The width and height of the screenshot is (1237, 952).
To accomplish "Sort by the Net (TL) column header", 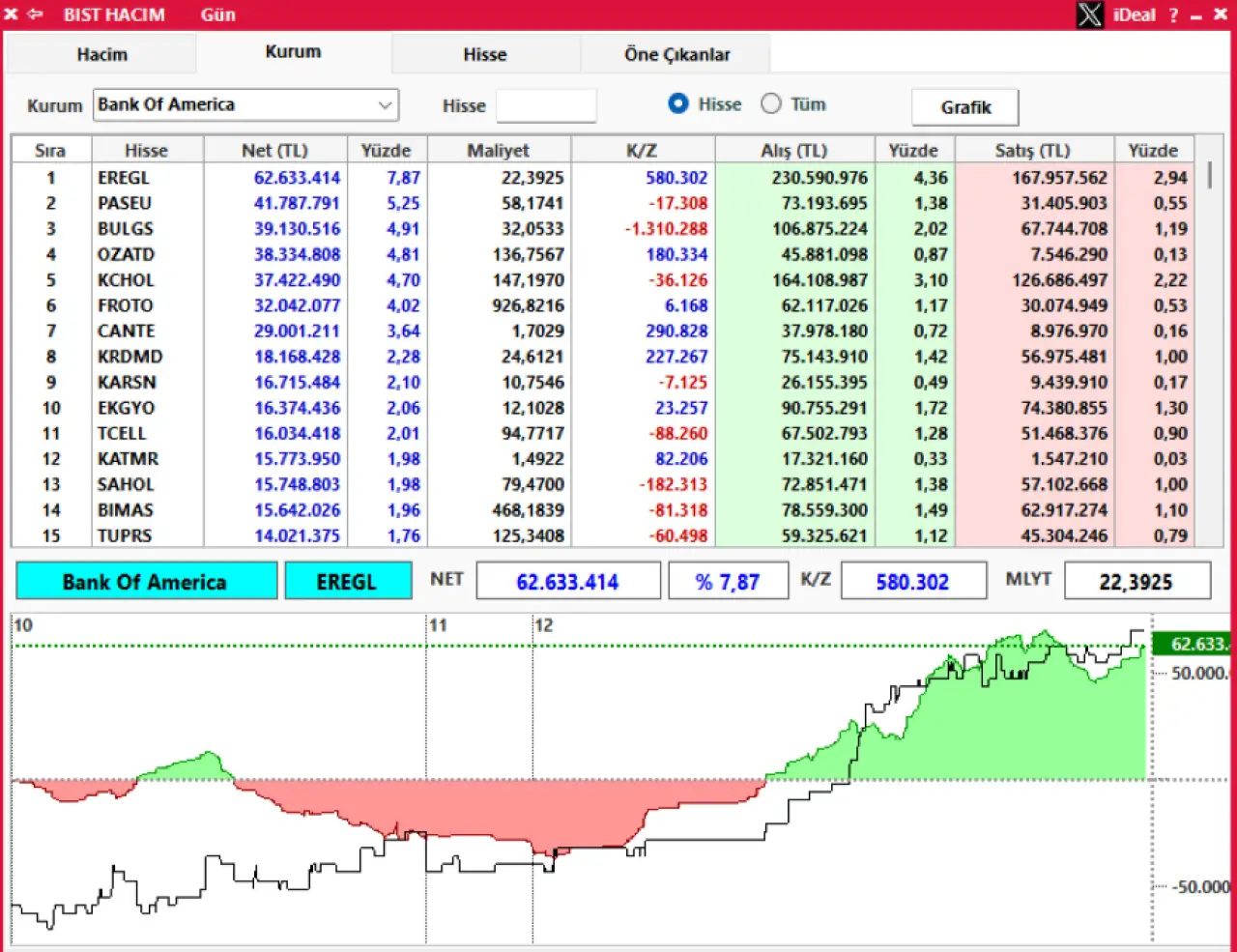I will [275, 150].
